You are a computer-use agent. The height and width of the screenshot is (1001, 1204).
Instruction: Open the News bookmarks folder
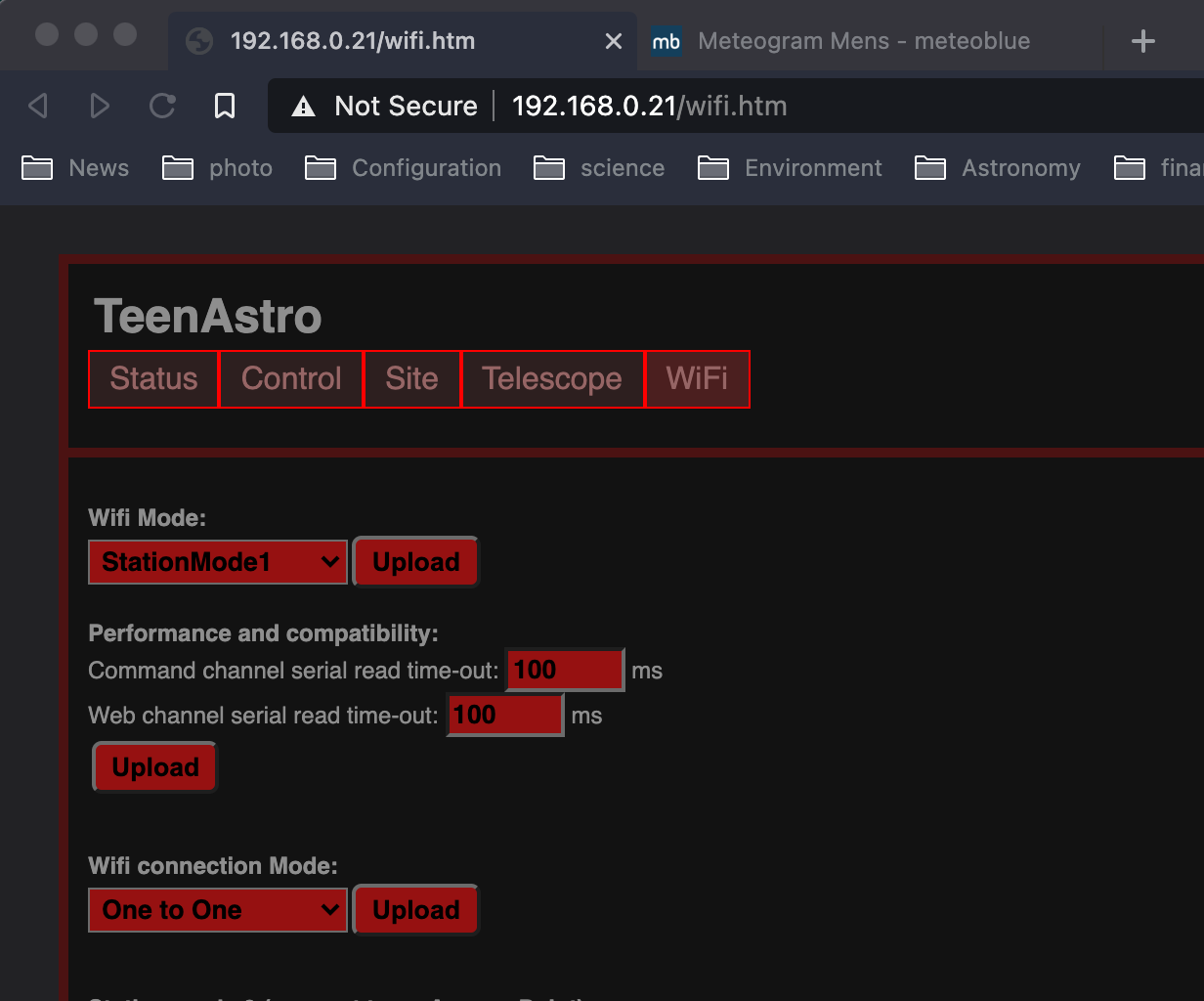[x=75, y=168]
